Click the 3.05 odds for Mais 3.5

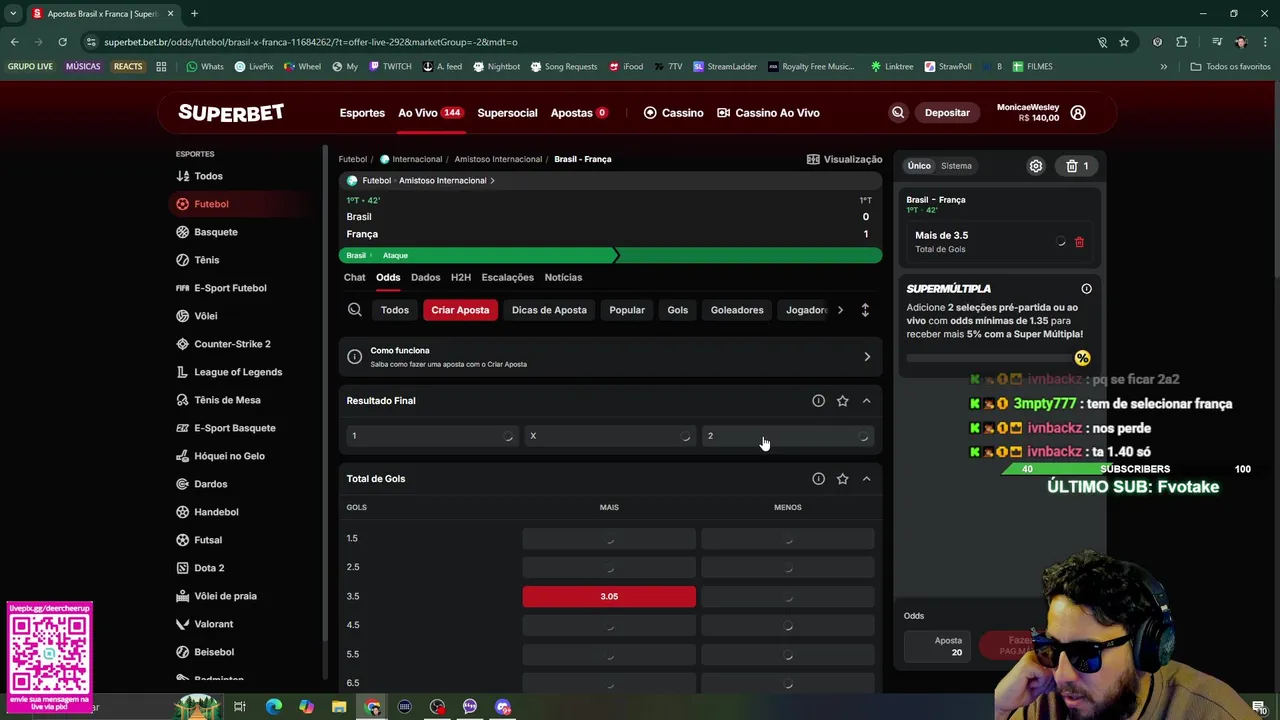point(609,597)
